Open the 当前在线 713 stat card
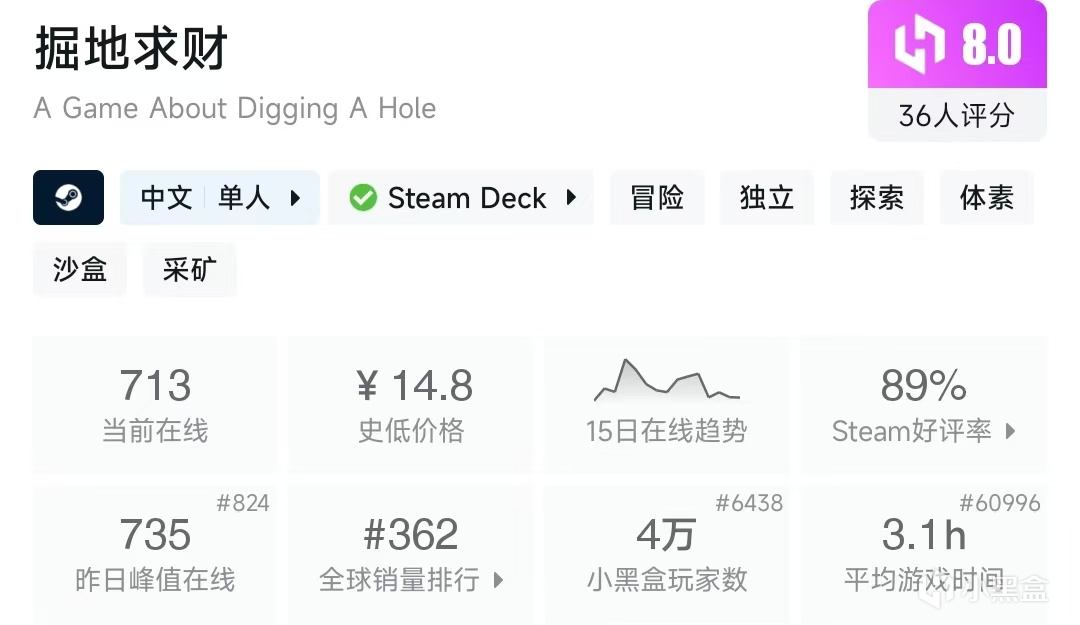This screenshot has width=1080, height=625. coord(155,404)
